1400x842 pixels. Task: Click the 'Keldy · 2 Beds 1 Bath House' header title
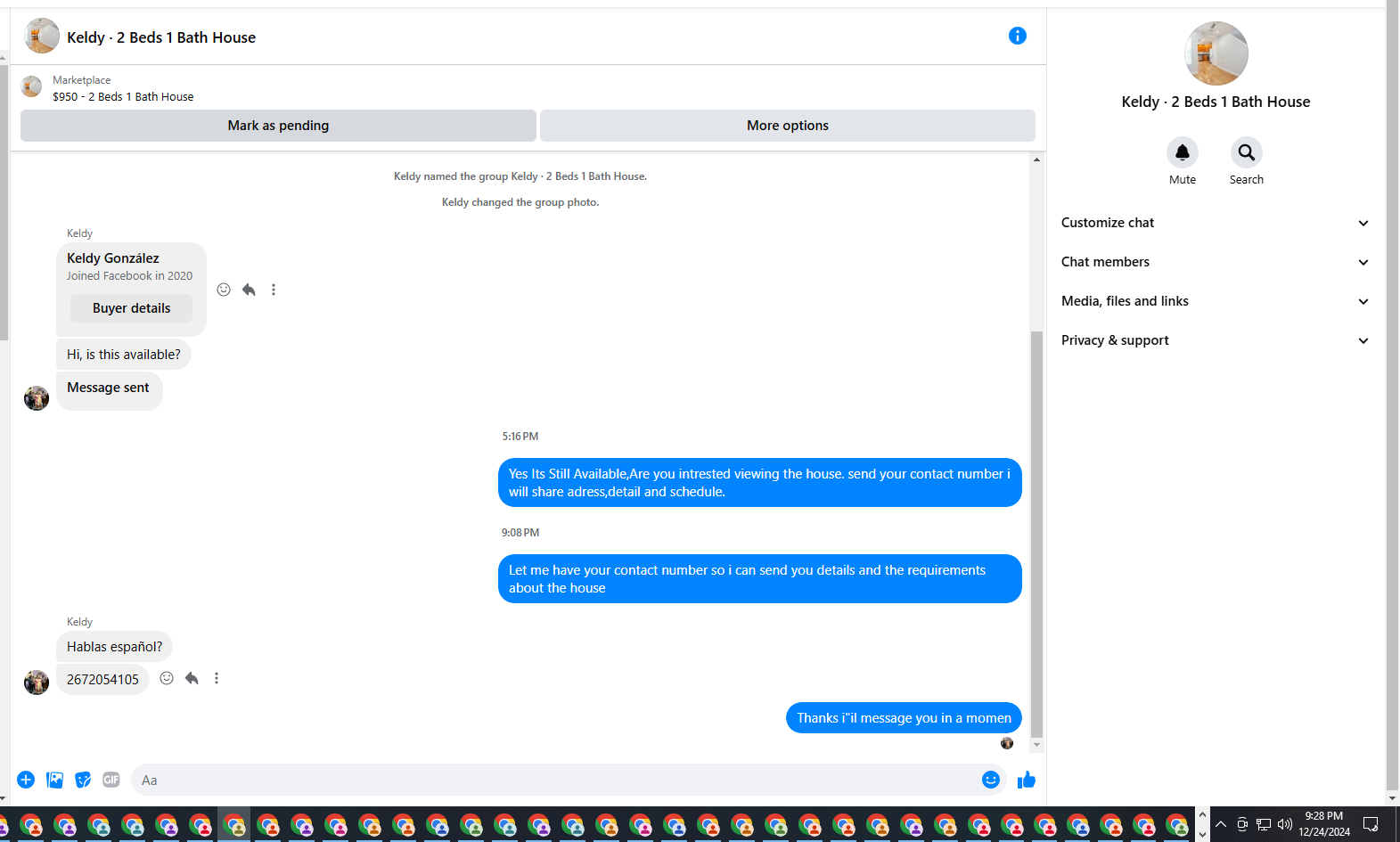pos(161,37)
